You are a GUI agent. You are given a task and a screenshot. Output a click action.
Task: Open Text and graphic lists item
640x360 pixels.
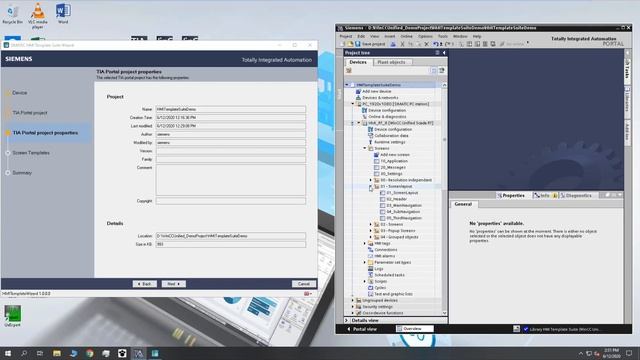pos(393,294)
